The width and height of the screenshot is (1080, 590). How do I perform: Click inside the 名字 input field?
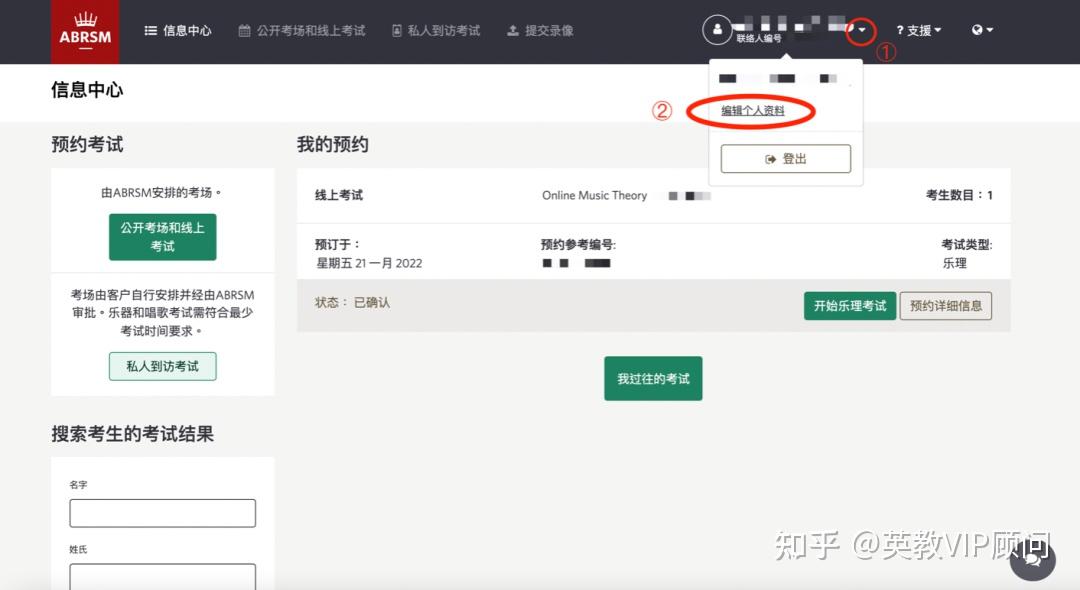point(162,512)
